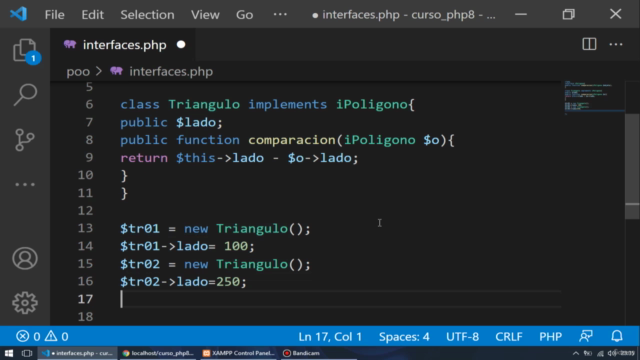Viewport: 640px width, 360px height.
Task: Click the code minimap preview
Action: [x=594, y=97]
